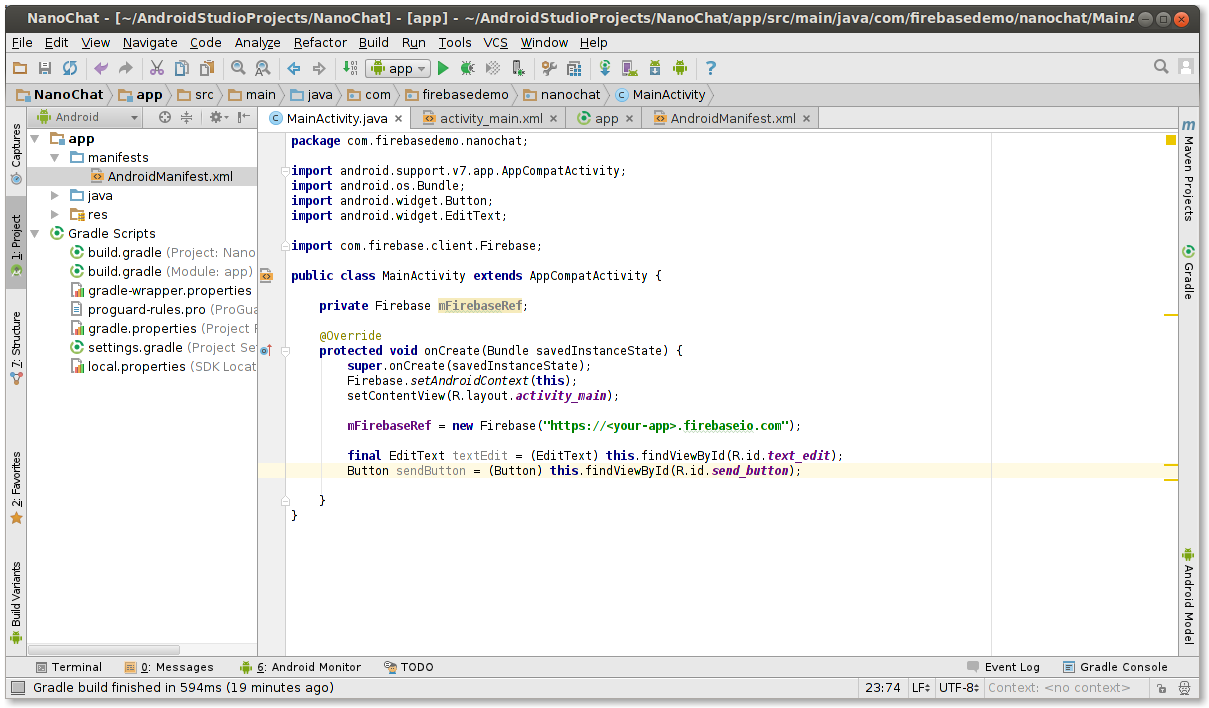
Task: Click the Make Project icon
Action: [350, 68]
